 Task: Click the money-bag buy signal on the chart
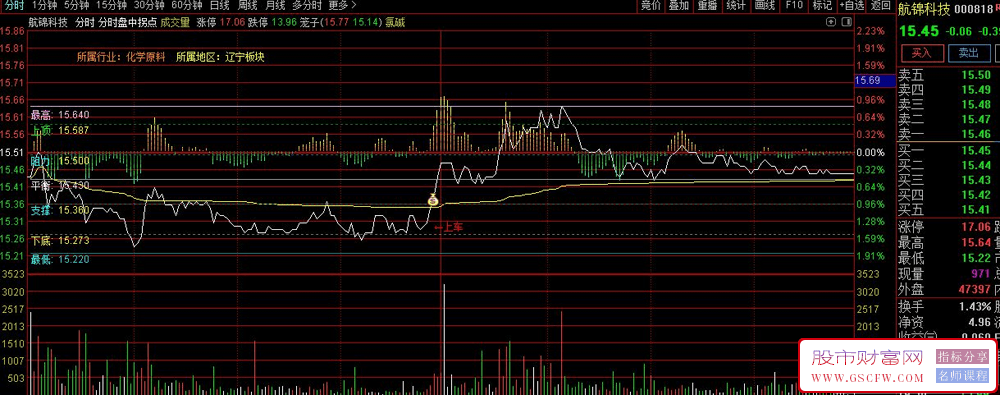pos(433,201)
